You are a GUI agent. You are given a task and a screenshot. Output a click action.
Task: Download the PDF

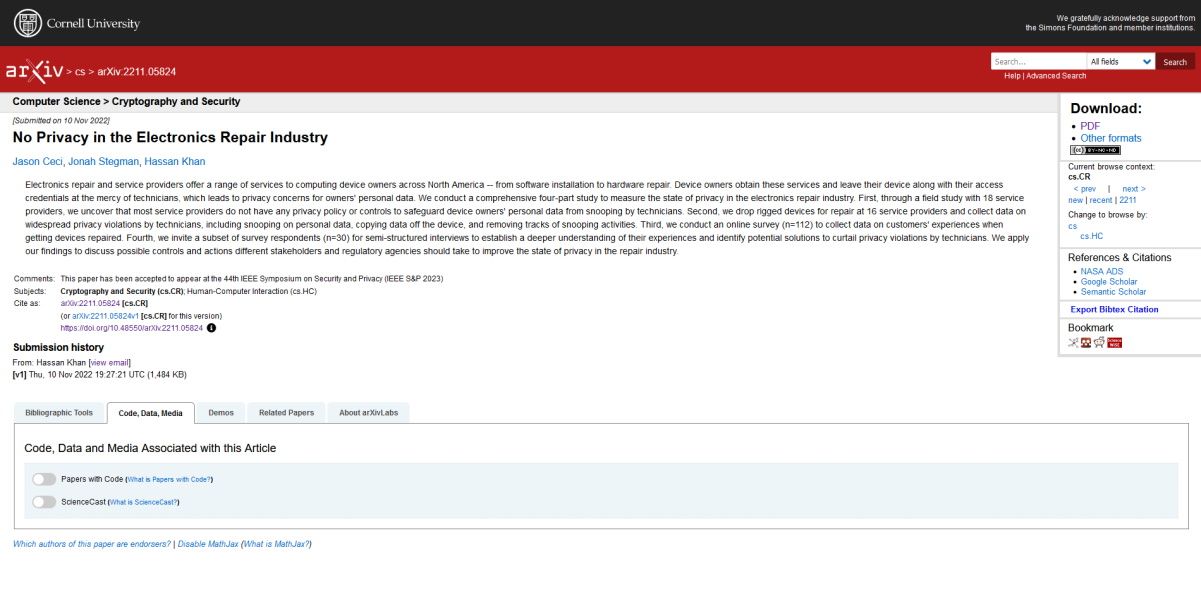[1090, 126]
